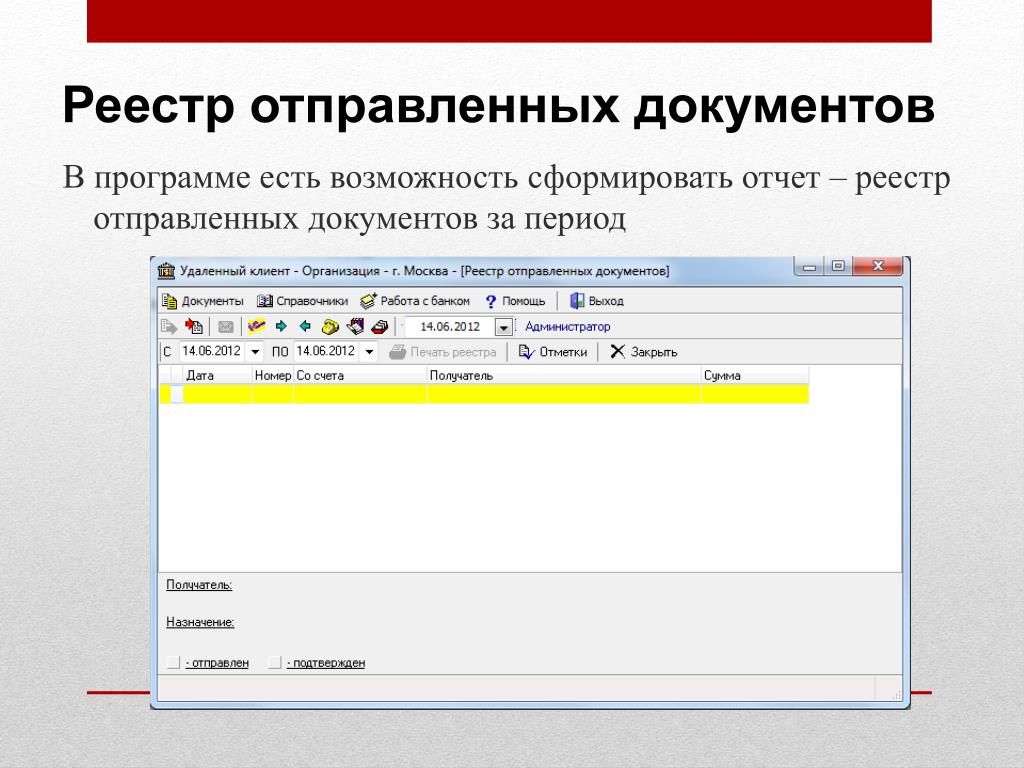Click the yellow telephone connection icon
1024x768 pixels.
coord(330,327)
